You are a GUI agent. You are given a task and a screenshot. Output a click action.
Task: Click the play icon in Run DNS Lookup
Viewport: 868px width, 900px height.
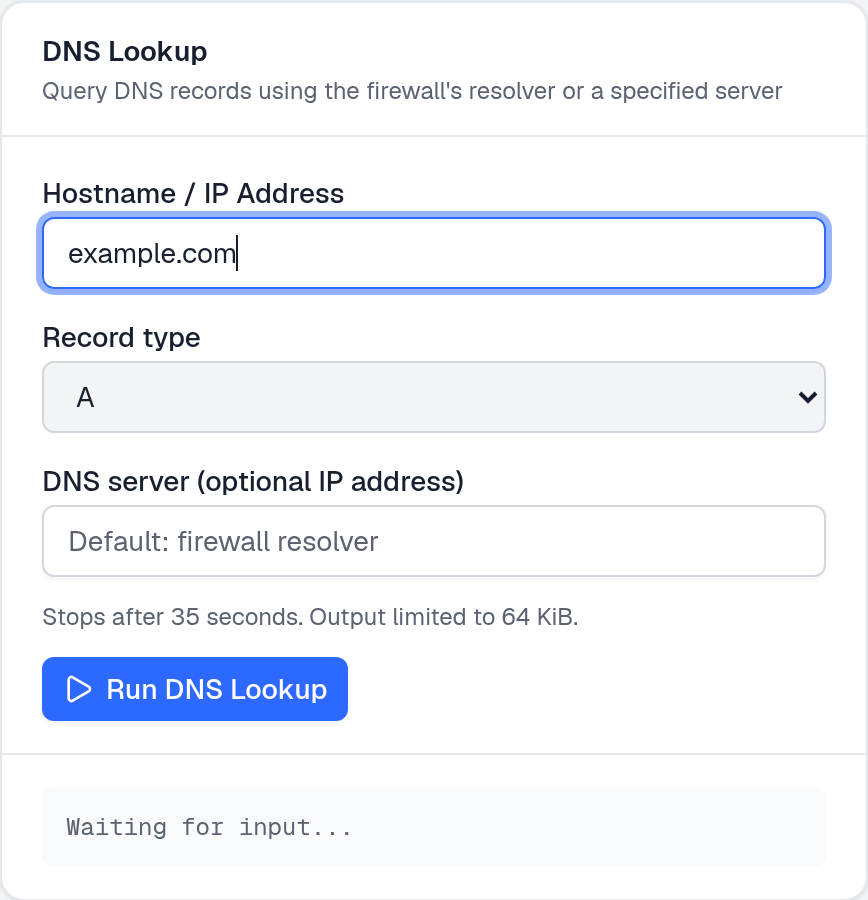click(x=79, y=689)
